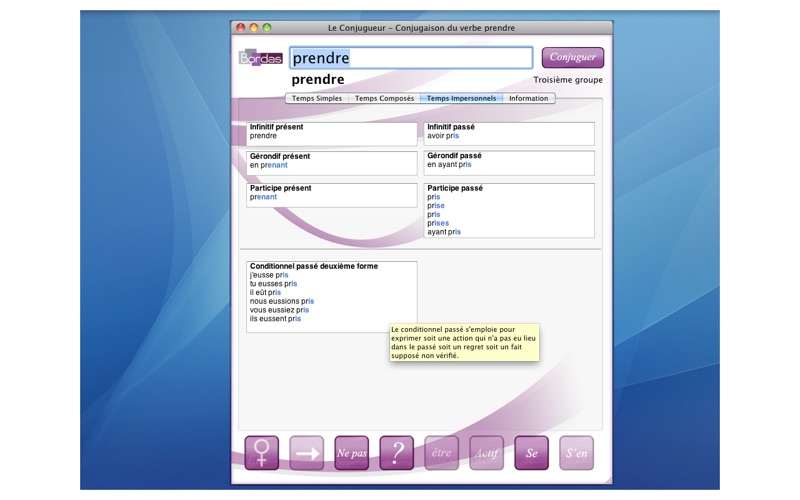Viewport: 800px width, 500px height.
Task: Click the Participe présent heading
Action: (x=281, y=188)
